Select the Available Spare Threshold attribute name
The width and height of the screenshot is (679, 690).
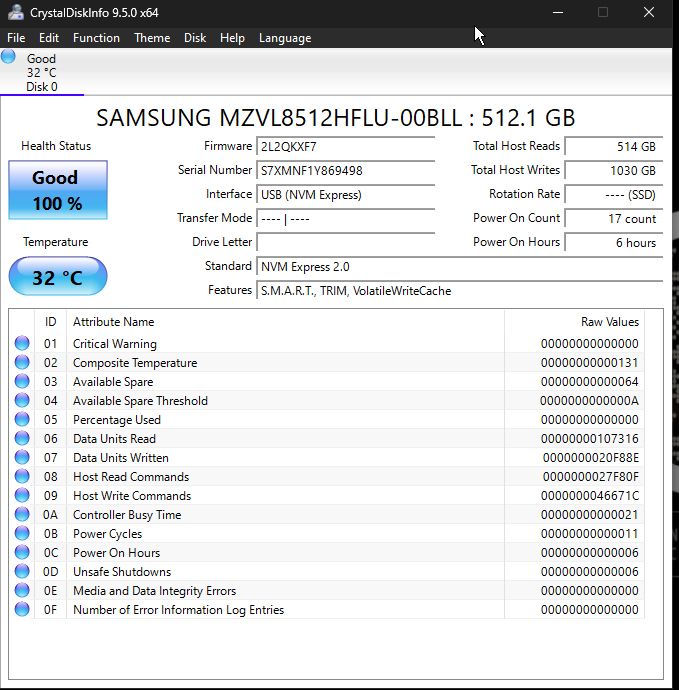pyautogui.click(x=140, y=400)
